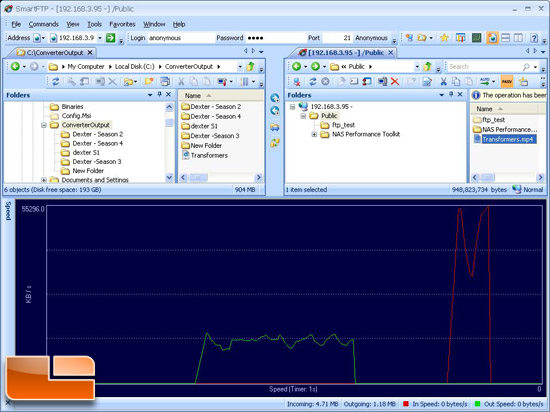Click the Favorites star icon
550x412 pixels.
(444, 38)
